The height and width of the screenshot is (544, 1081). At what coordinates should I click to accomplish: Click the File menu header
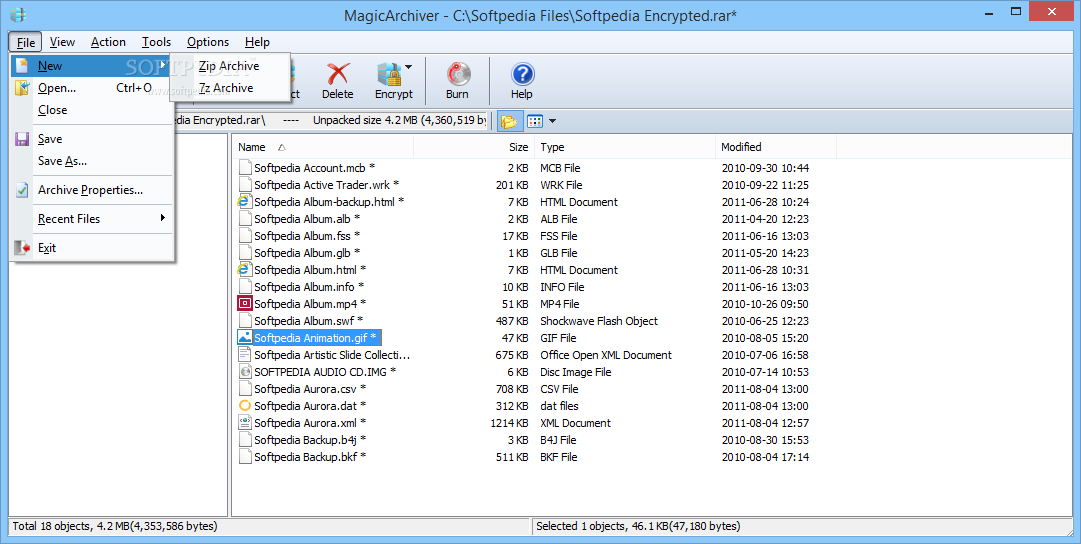tap(26, 42)
